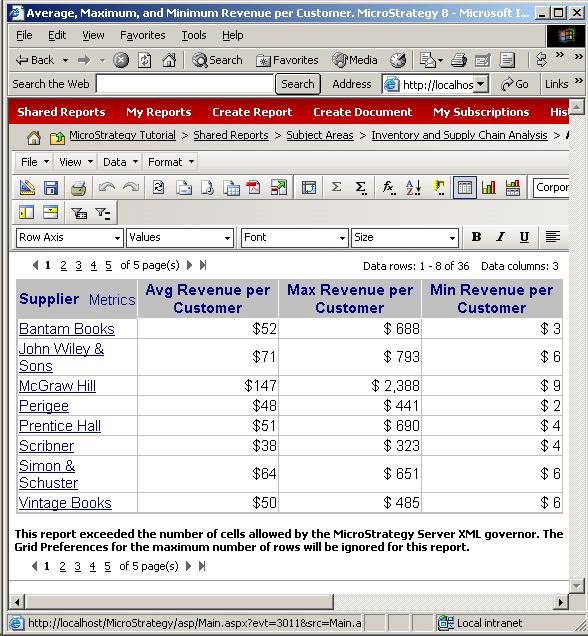Click the Search the Web input field

pos(185,84)
